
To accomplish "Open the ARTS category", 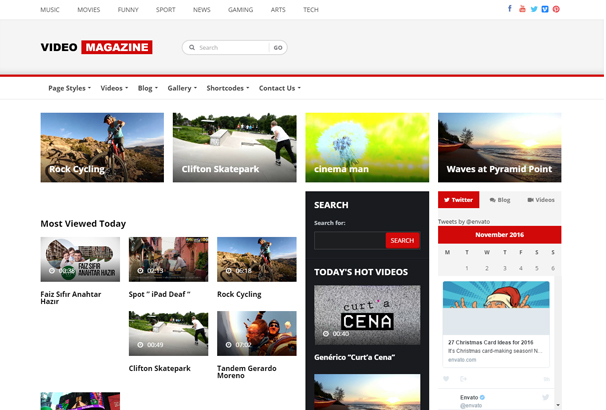I will (x=278, y=10).
